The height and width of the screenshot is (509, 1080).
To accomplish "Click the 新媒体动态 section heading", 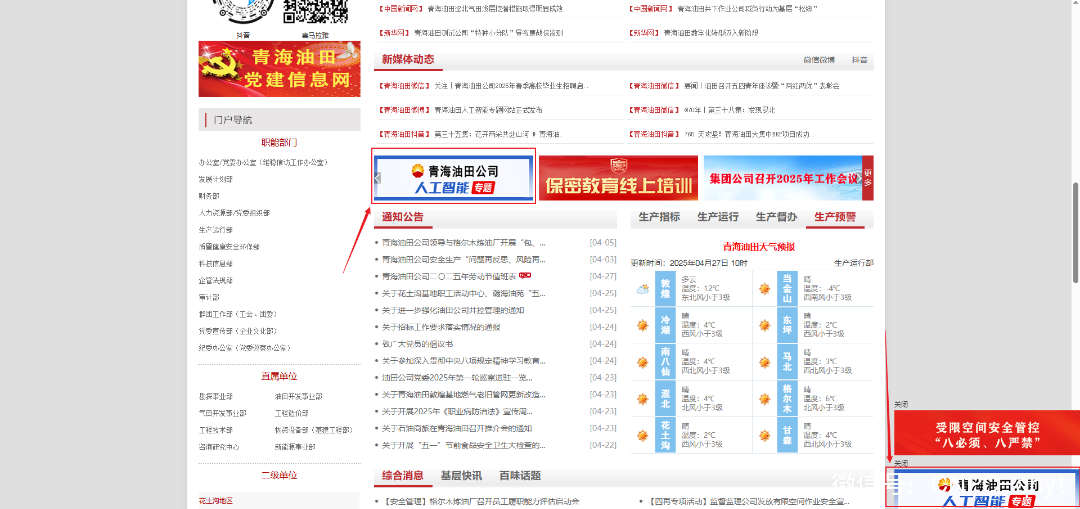I will (408, 60).
